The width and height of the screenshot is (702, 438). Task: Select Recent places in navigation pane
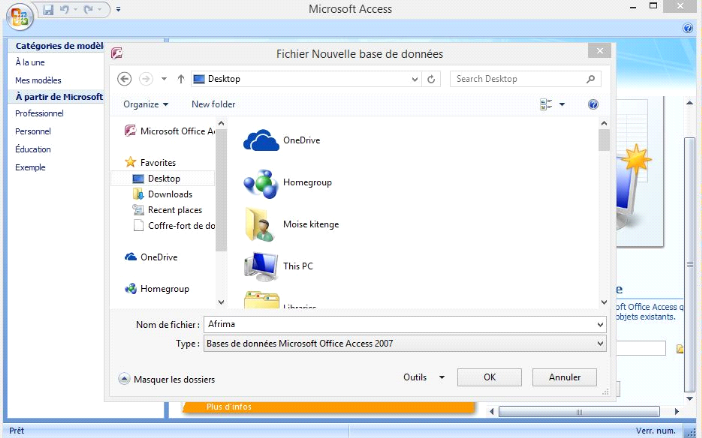tap(174, 210)
